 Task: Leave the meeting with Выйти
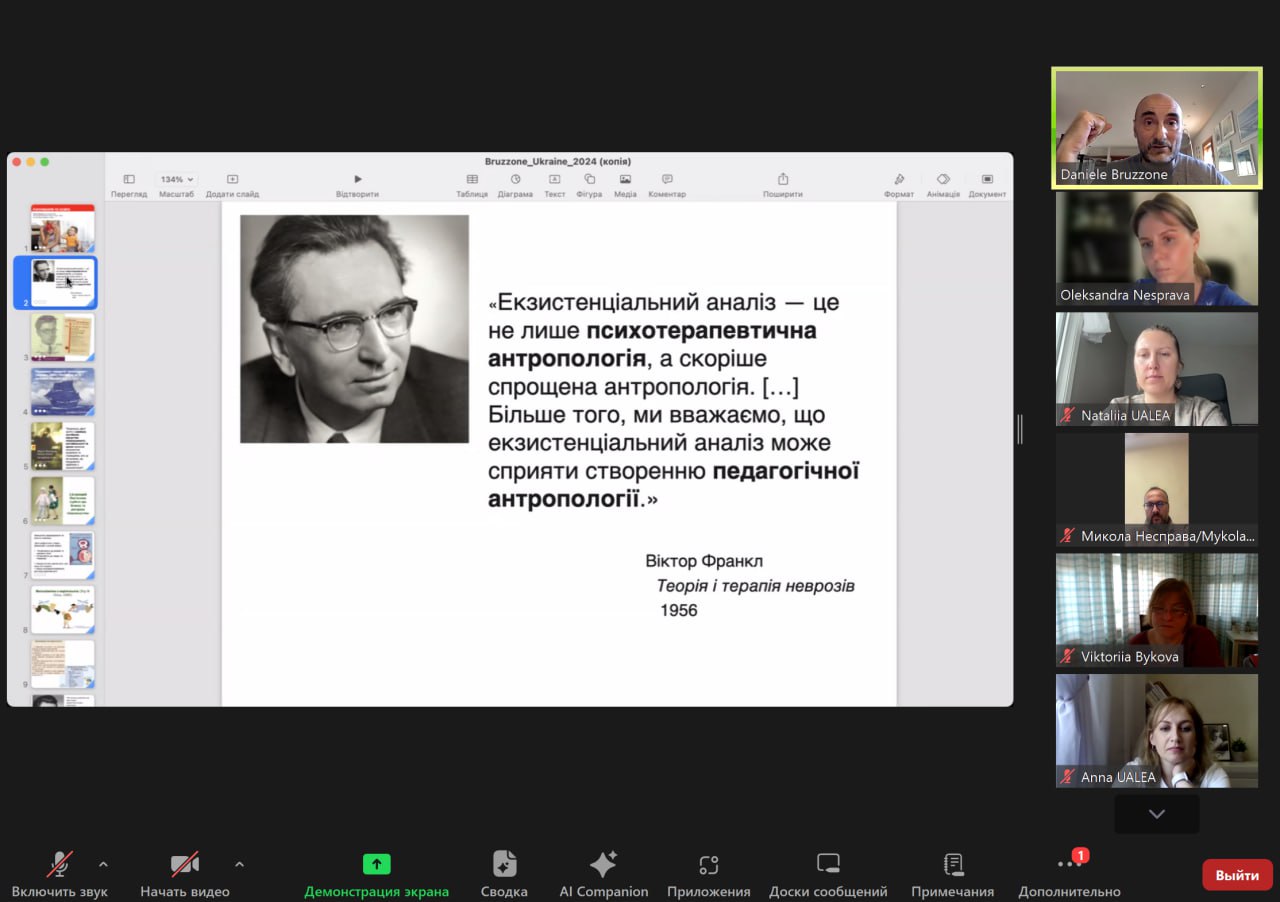[1236, 874]
